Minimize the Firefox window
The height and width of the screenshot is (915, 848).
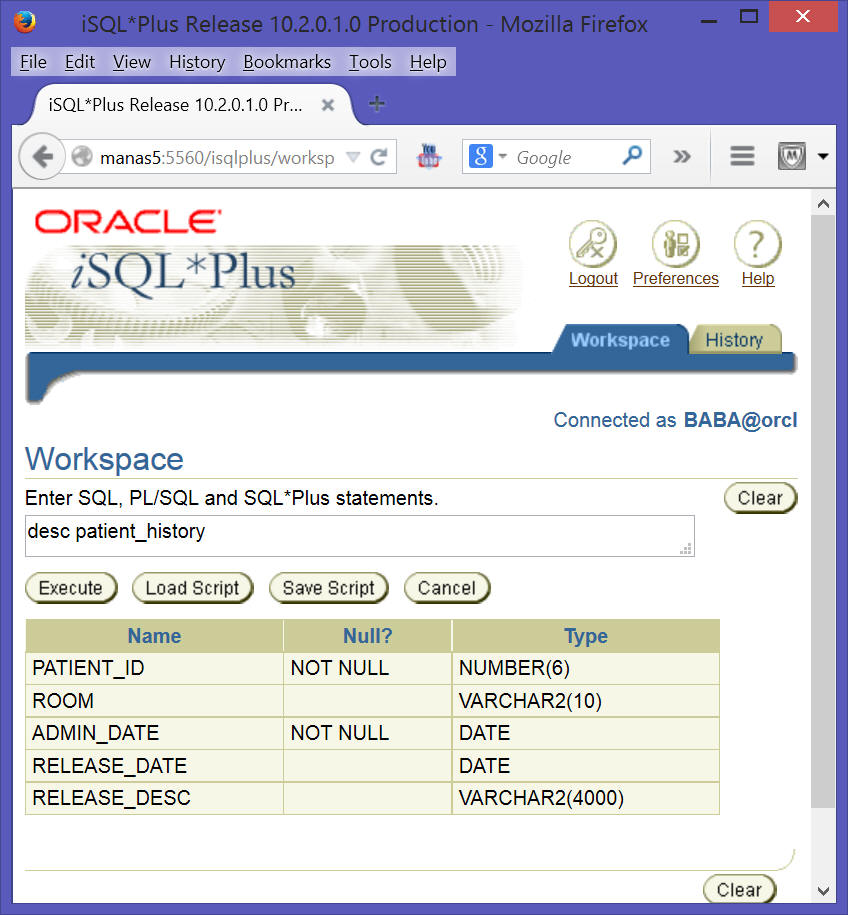709,21
